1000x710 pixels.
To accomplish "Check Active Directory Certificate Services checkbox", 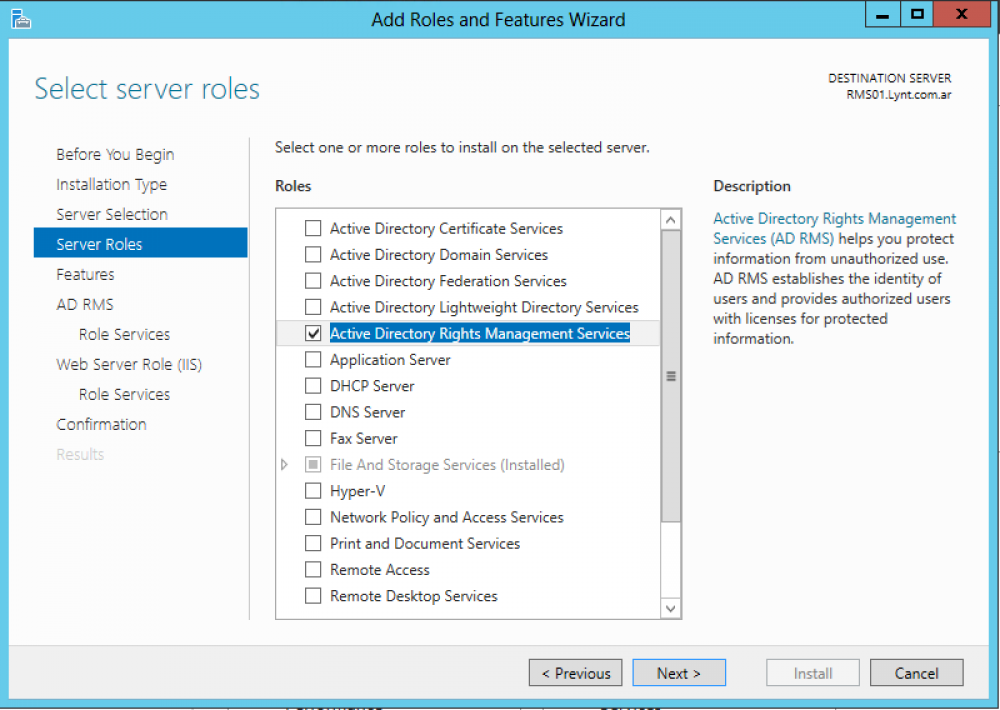I will [313, 228].
